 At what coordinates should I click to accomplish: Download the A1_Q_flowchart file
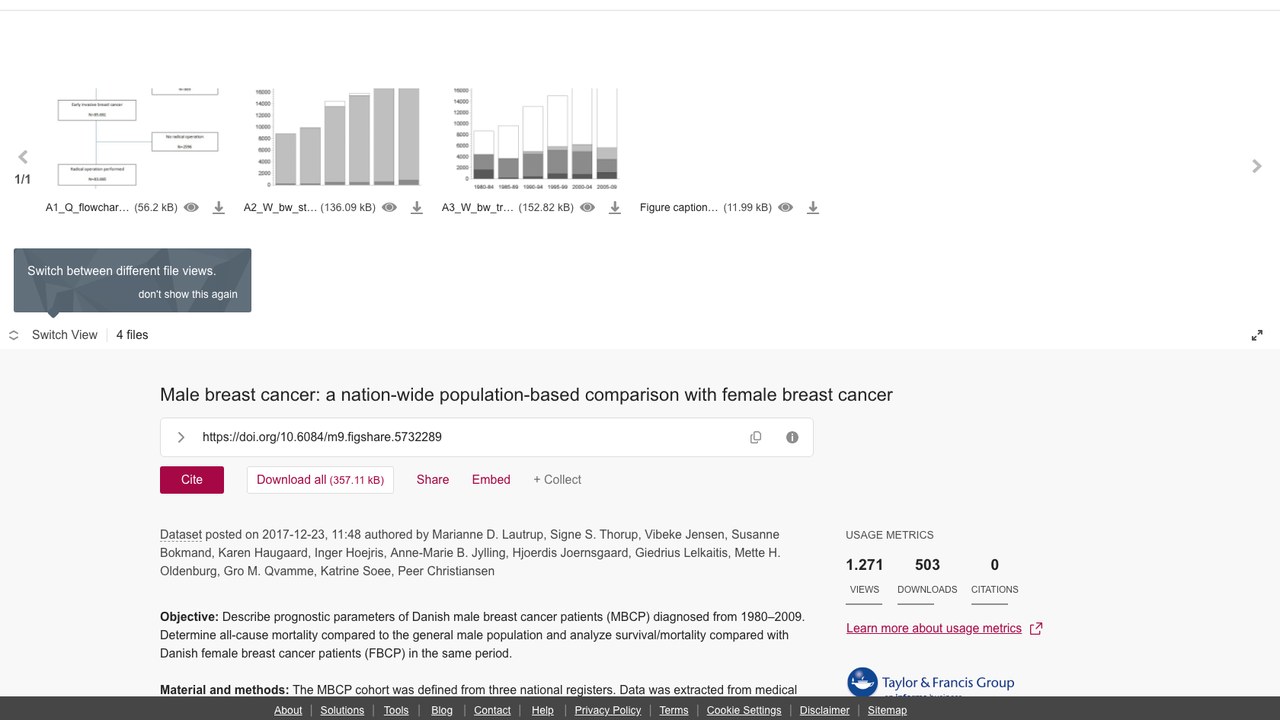[218, 208]
